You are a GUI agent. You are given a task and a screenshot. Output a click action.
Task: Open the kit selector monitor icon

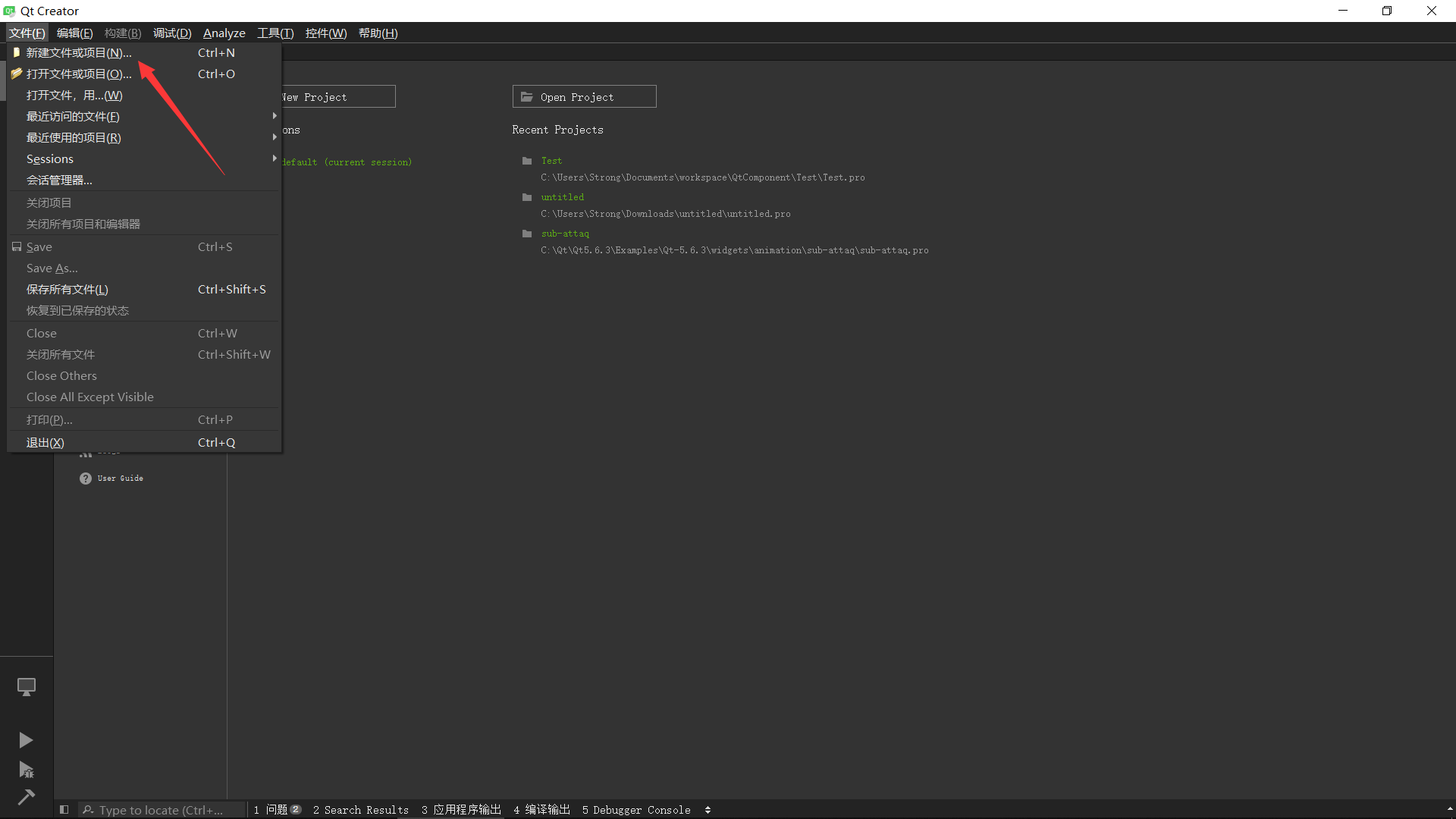click(x=27, y=687)
